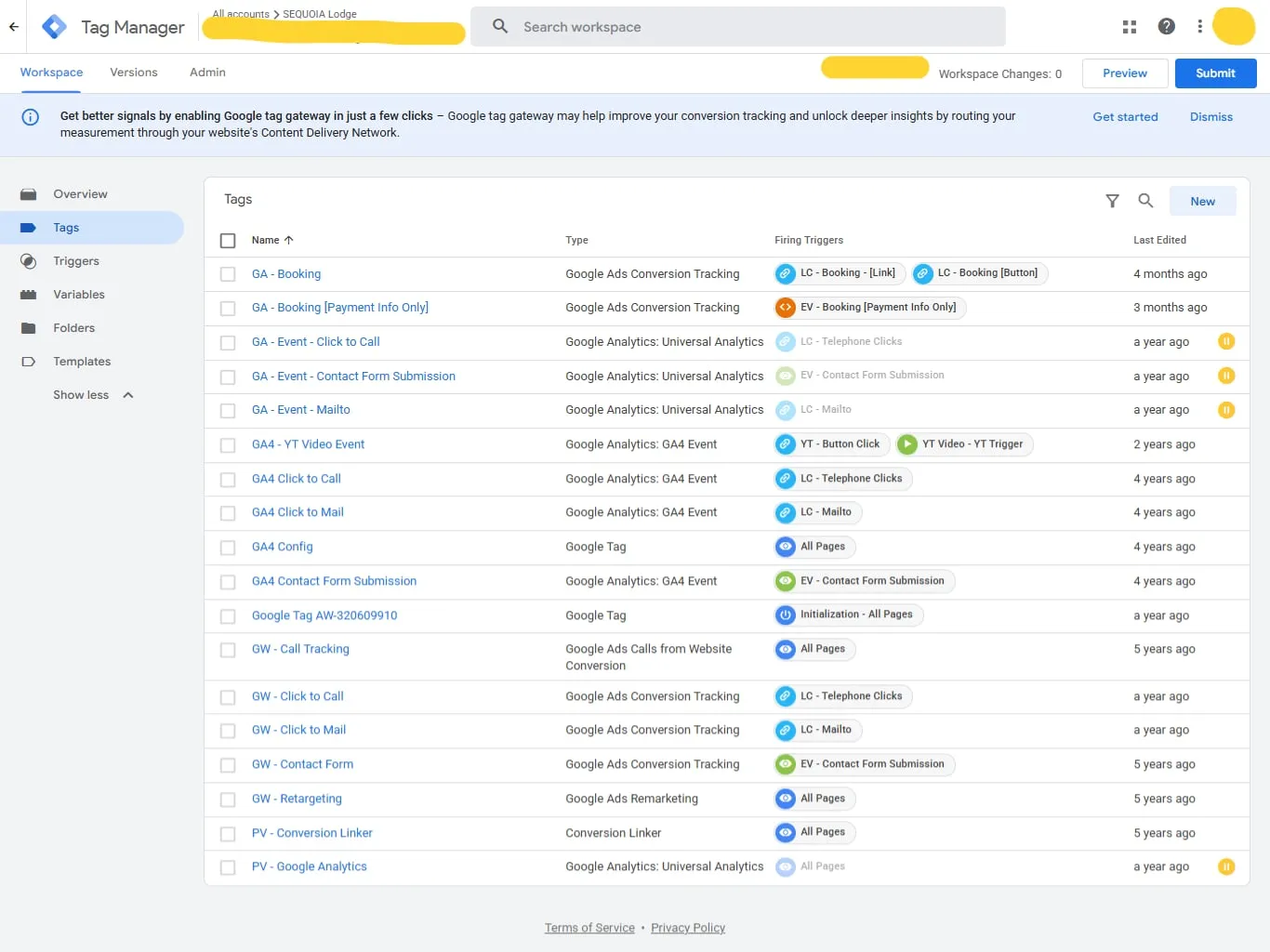This screenshot has width=1270, height=952.
Task: Open the GW - Retargeting tag link
Action: pos(297,799)
